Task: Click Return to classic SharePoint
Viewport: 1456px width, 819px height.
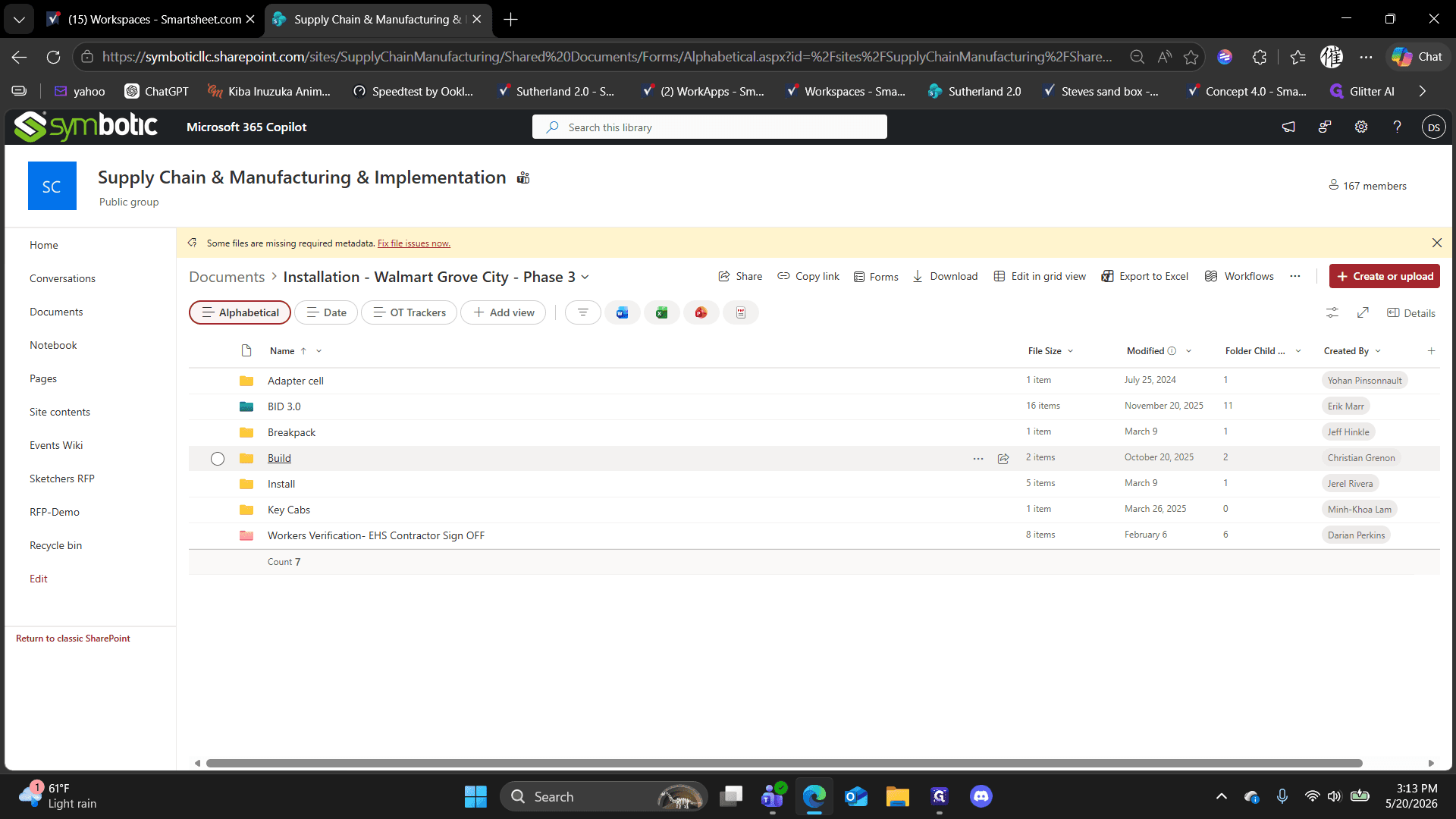Action: pos(73,639)
